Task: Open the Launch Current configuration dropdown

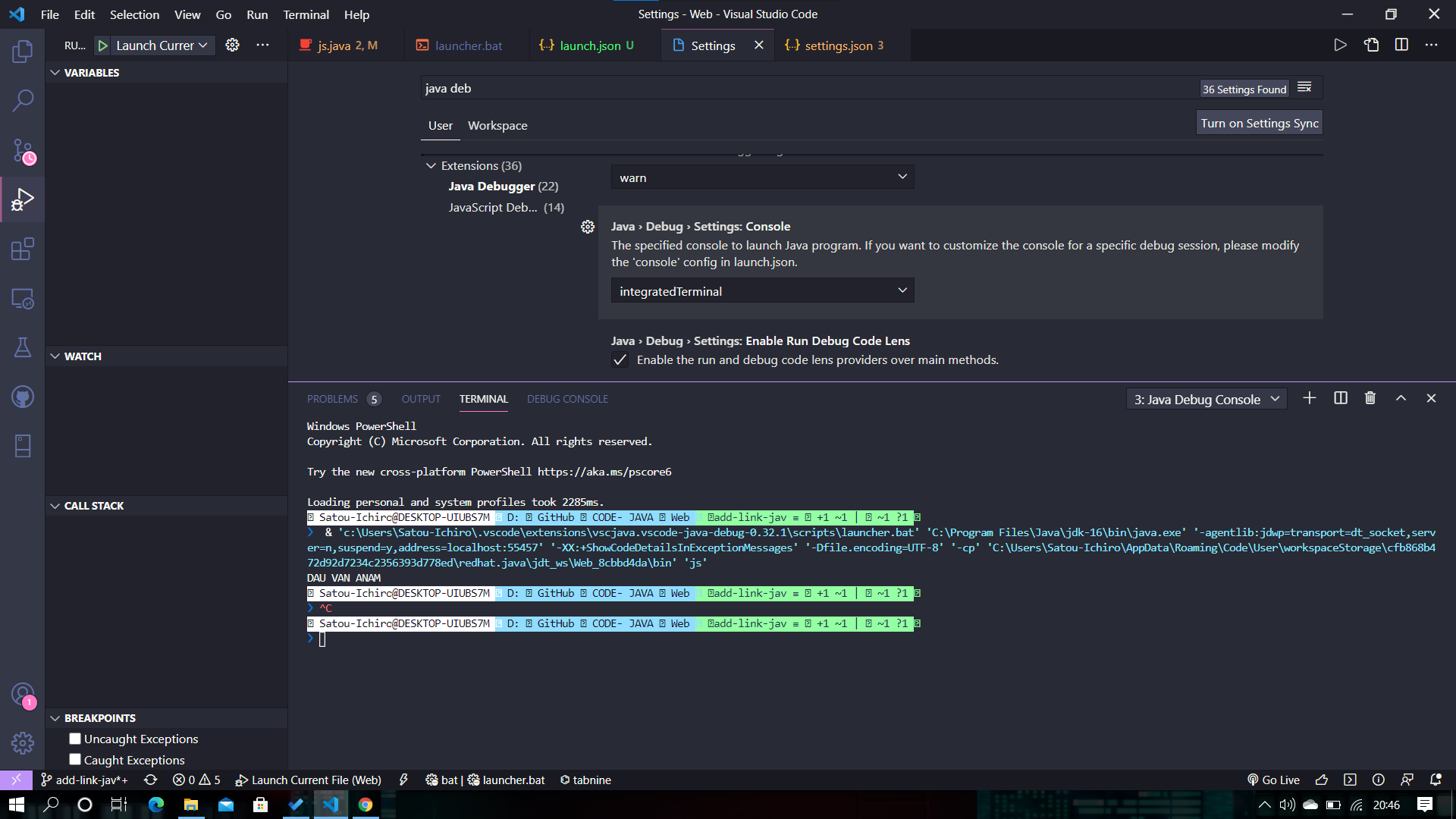Action: [x=162, y=45]
